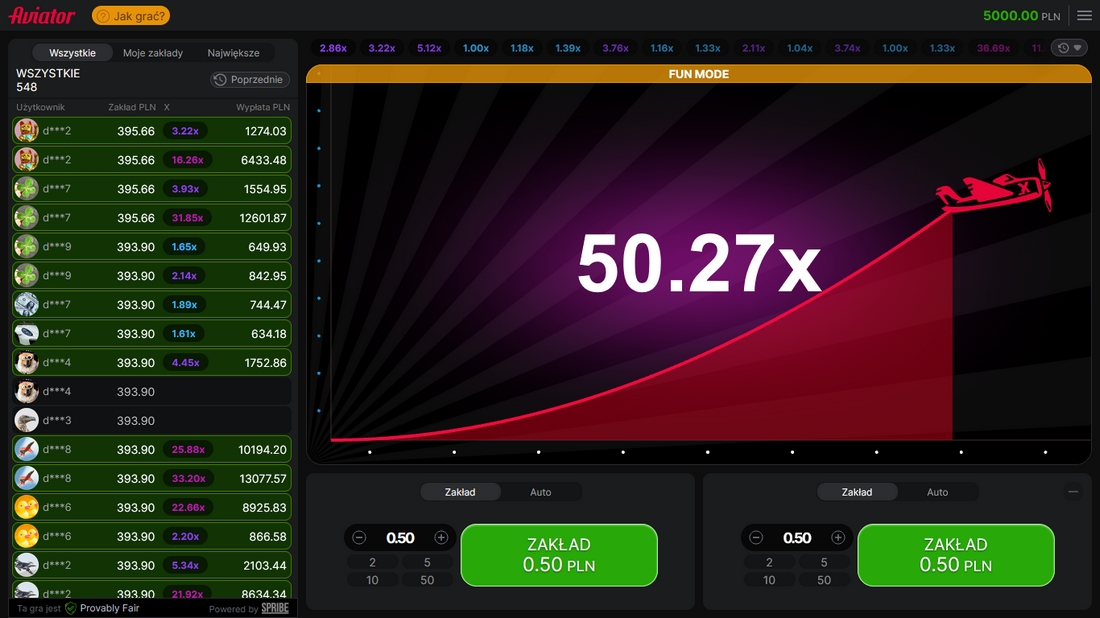The image size is (1100, 618).
Task: Click the red airplane in the game
Action: (995, 190)
